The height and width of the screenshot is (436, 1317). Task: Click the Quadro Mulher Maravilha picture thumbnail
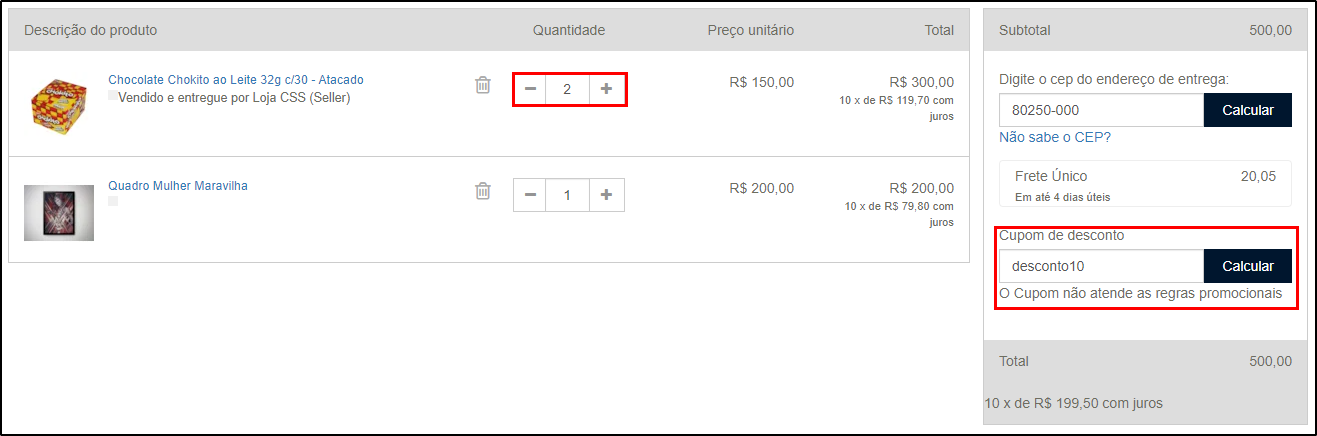tap(59, 213)
